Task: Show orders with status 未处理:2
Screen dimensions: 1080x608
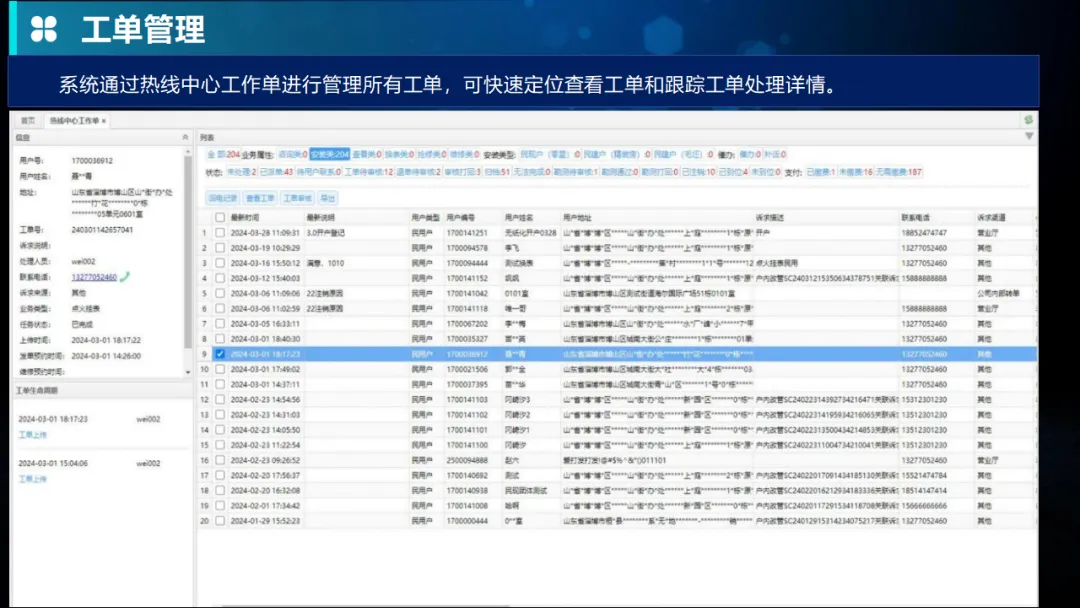Action: pos(242,172)
